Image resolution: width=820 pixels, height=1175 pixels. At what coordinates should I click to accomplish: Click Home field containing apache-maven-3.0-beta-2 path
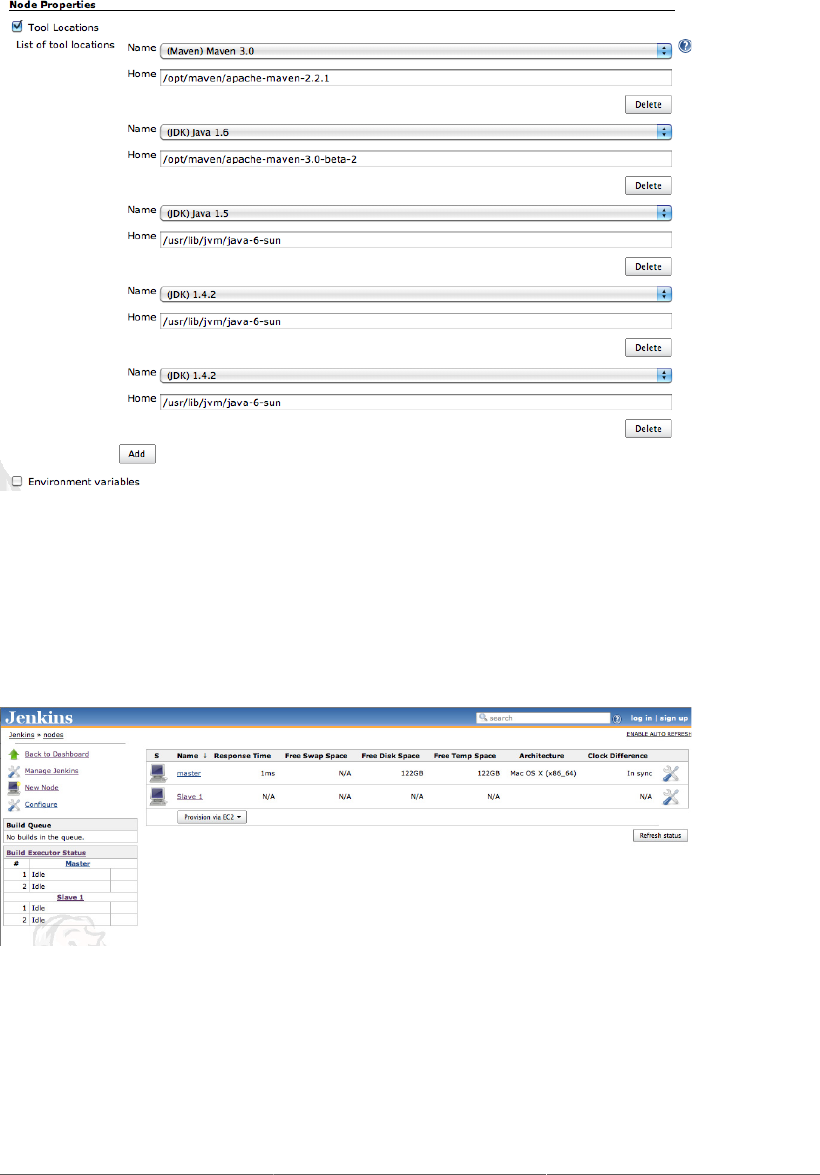416,158
